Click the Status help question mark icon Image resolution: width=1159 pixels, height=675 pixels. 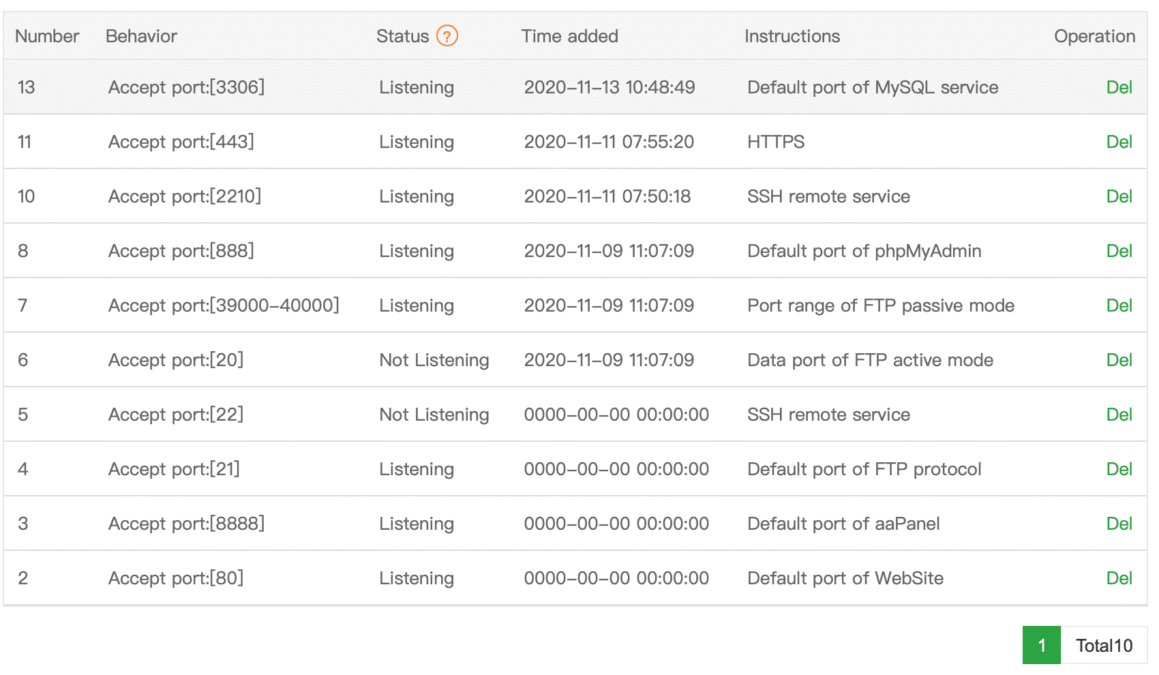[447, 36]
